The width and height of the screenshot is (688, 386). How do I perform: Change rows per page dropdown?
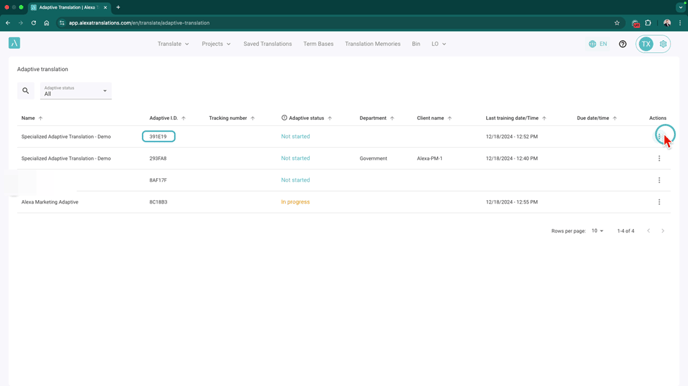(x=597, y=231)
